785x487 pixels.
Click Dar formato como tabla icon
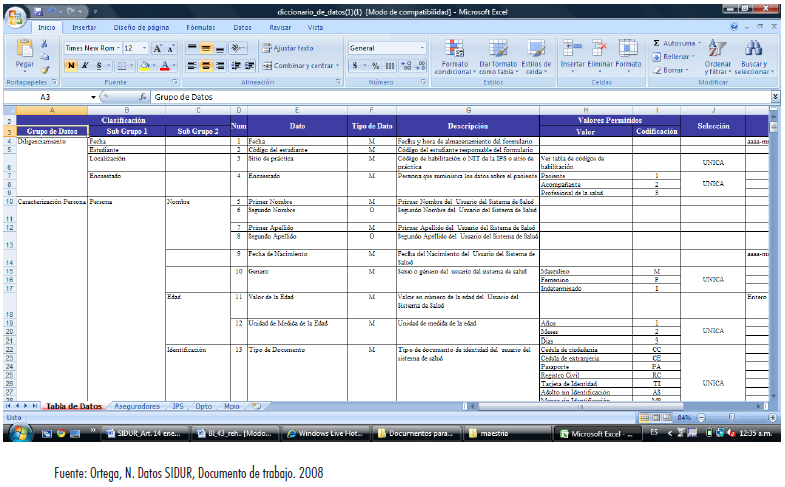click(x=497, y=50)
